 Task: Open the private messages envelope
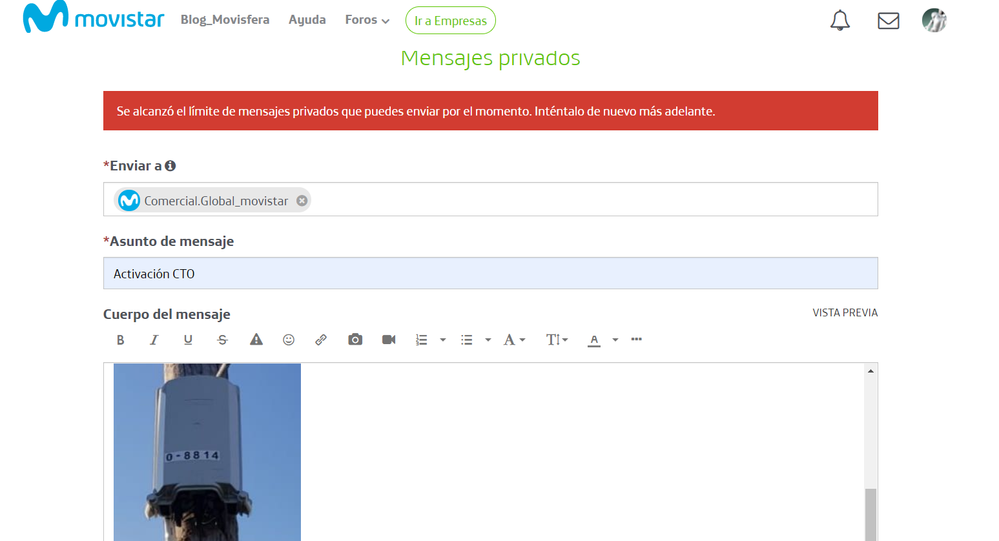[888, 20]
